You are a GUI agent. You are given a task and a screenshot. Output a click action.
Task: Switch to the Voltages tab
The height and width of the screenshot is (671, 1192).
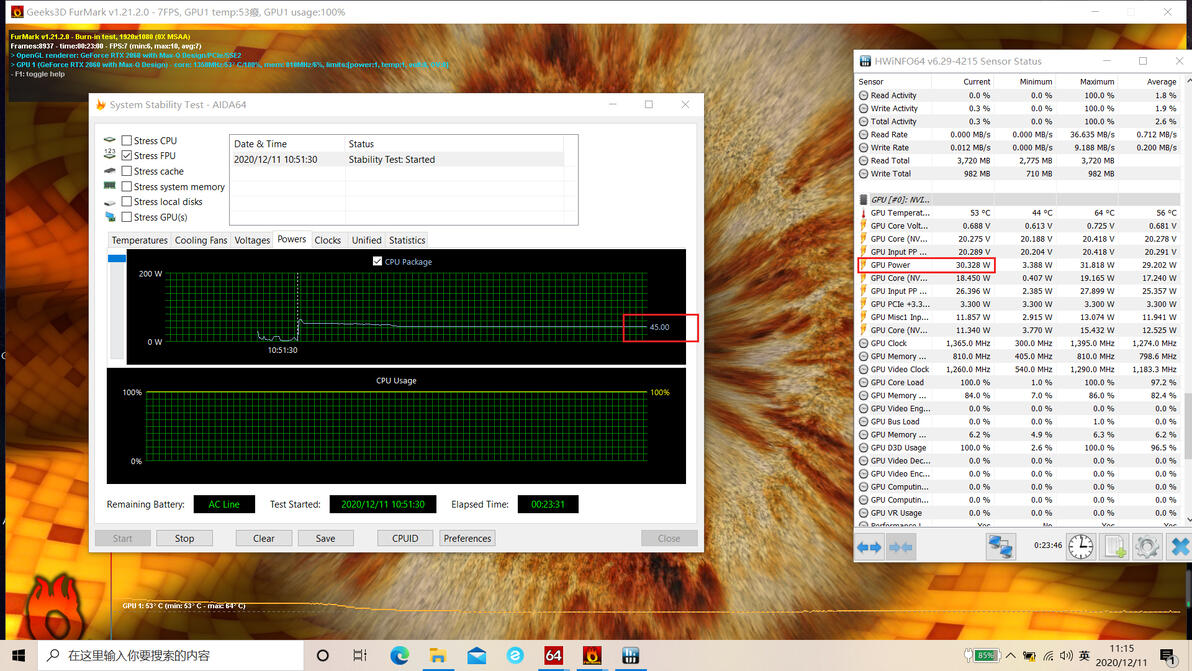pyautogui.click(x=252, y=240)
